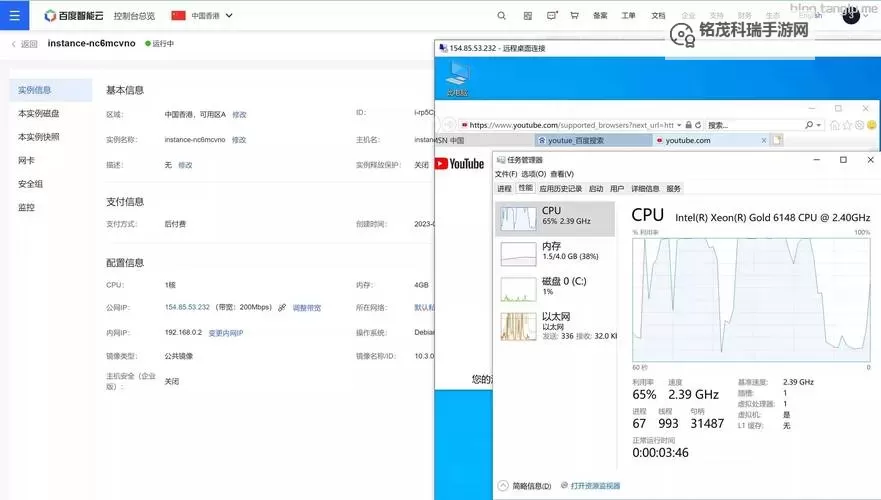Viewport: 881px width, 500px height.
Task: Close the youtube.com tab in IE
Action: tap(764, 140)
